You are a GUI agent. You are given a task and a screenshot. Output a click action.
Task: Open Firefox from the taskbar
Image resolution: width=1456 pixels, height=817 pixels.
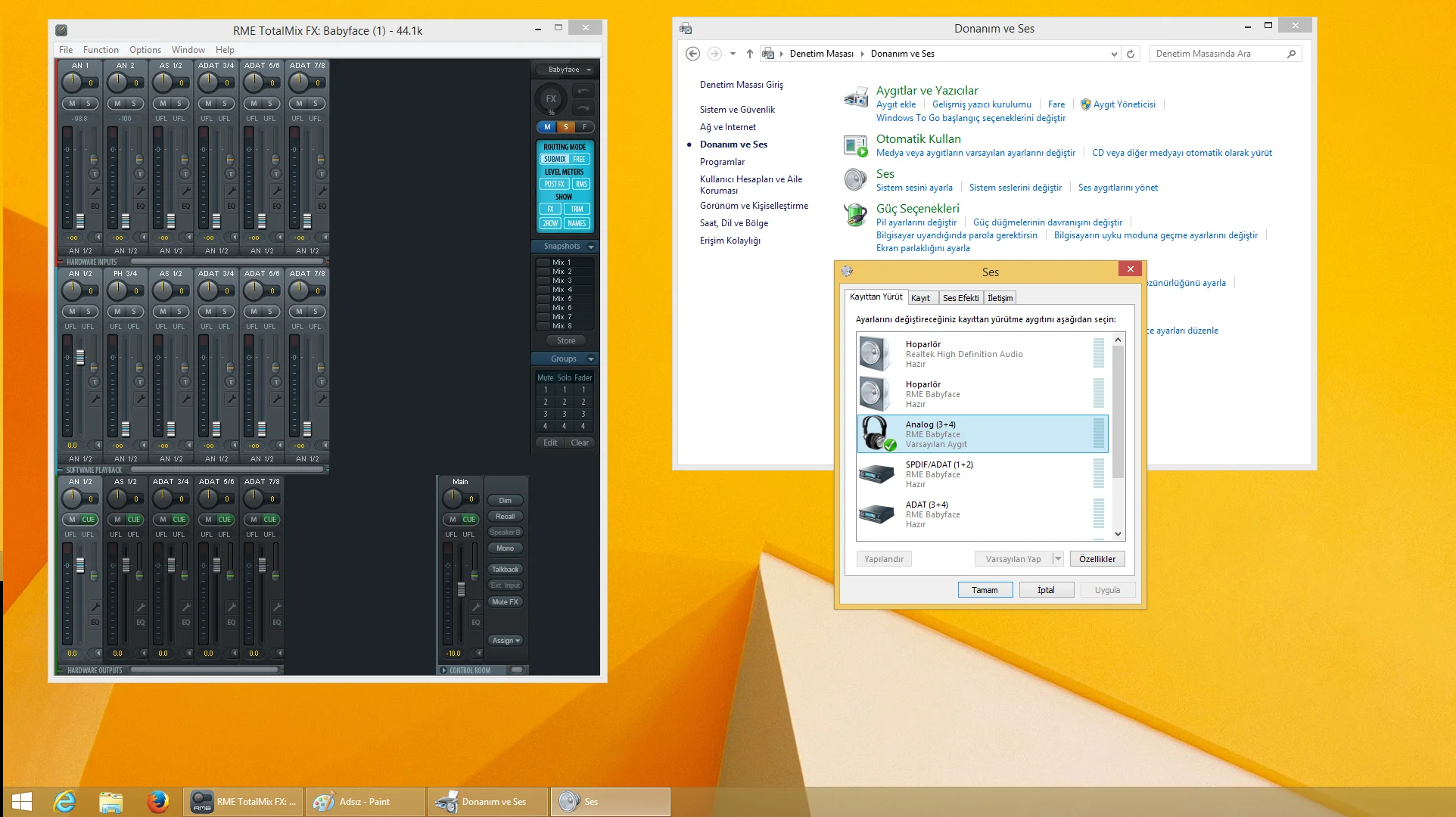click(157, 802)
